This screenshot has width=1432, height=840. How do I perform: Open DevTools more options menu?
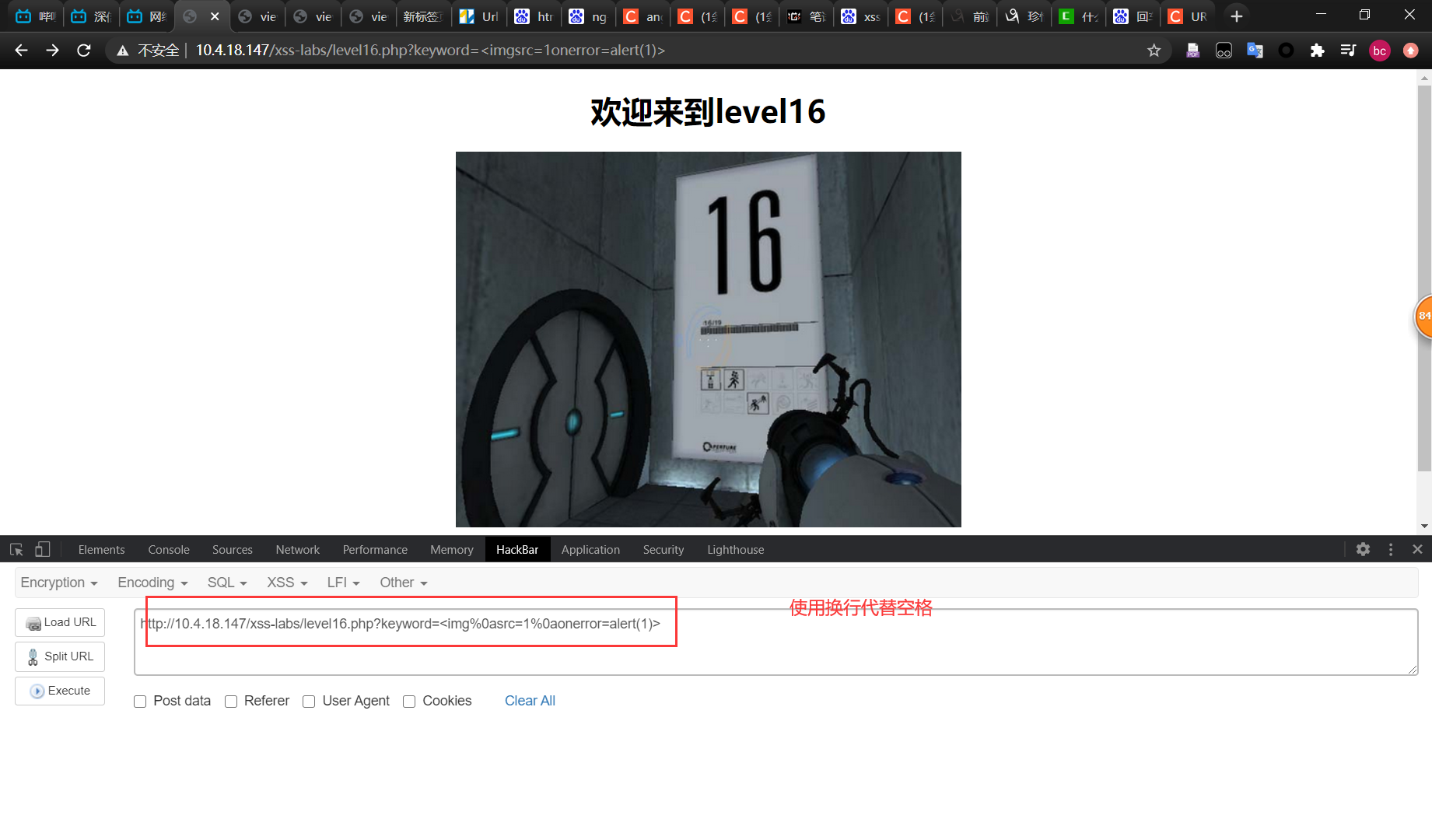(1391, 549)
